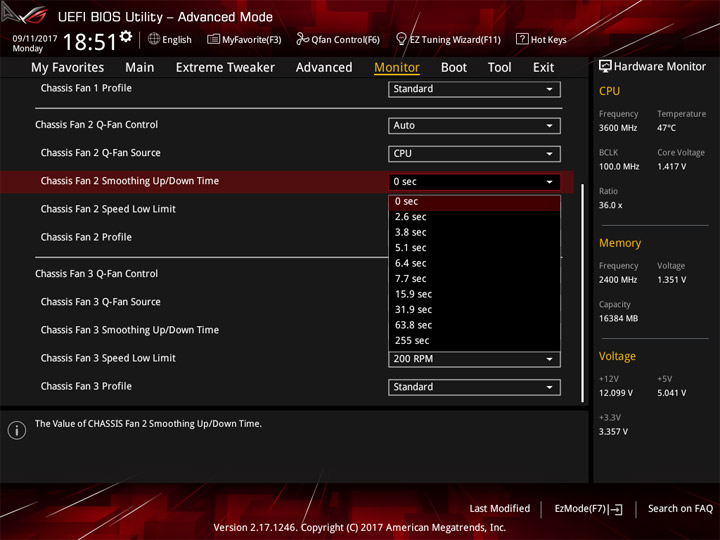Switch to the Main tab
This screenshot has height=540, width=720.
tap(140, 68)
